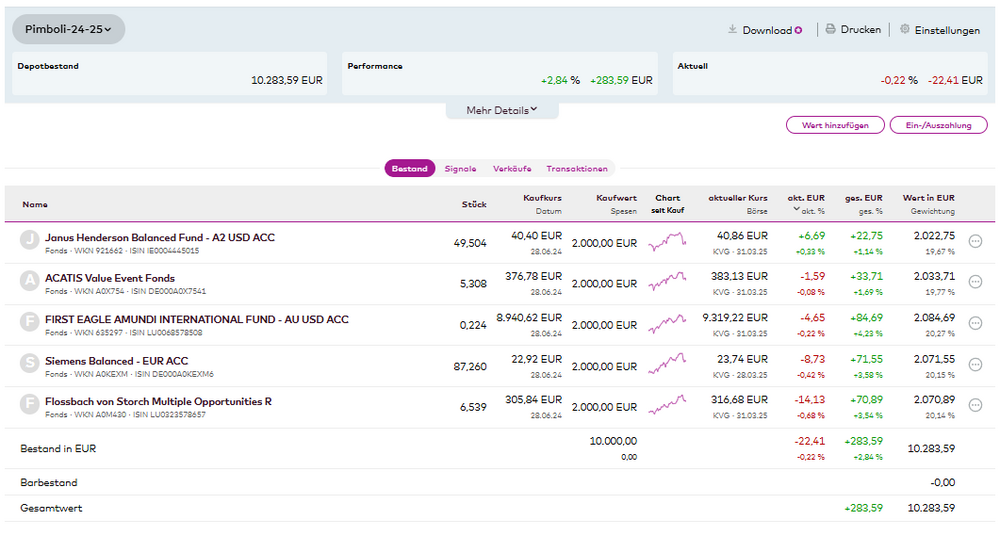Click the Download icon in the top bar

point(732,30)
